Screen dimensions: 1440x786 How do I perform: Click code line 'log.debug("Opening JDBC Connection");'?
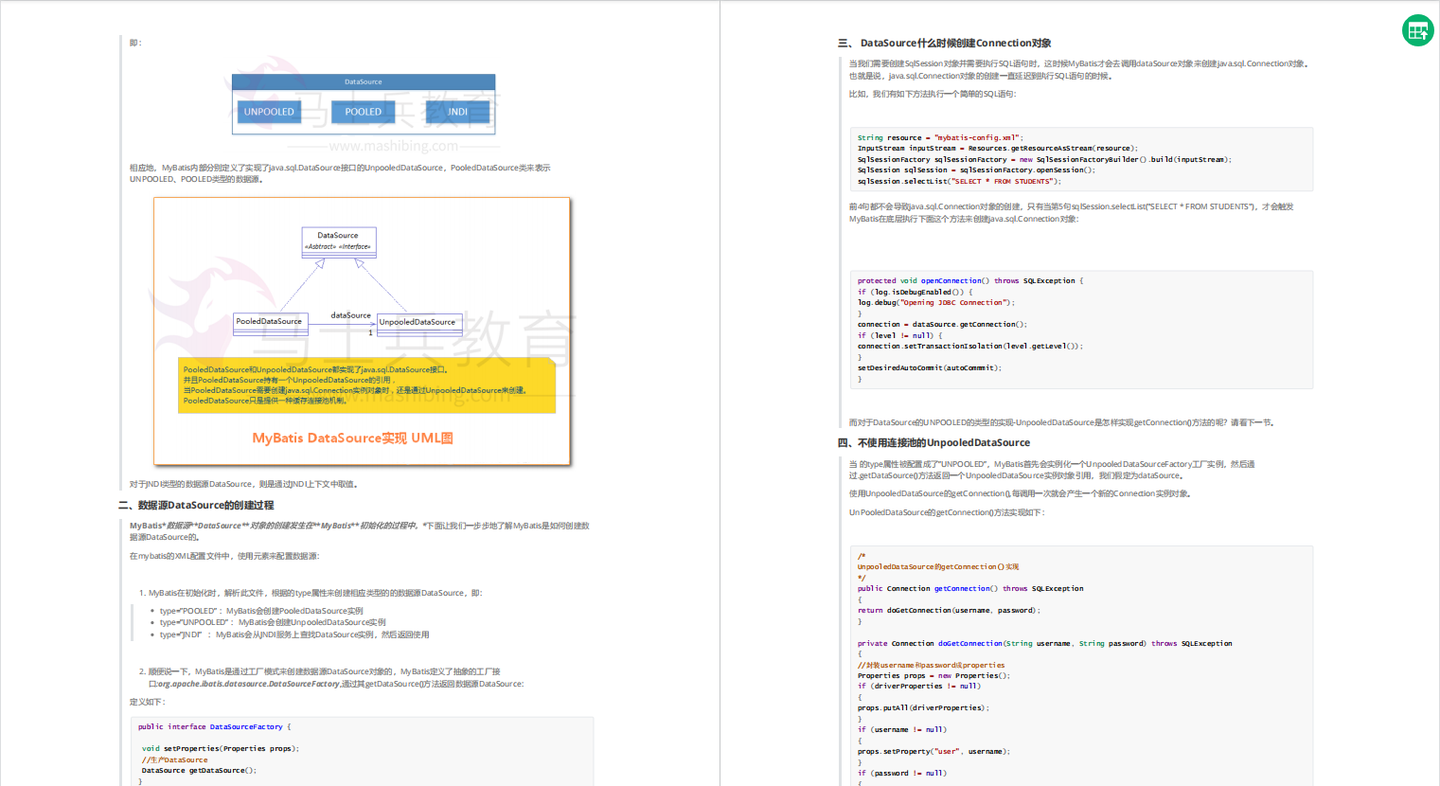[x=935, y=302]
